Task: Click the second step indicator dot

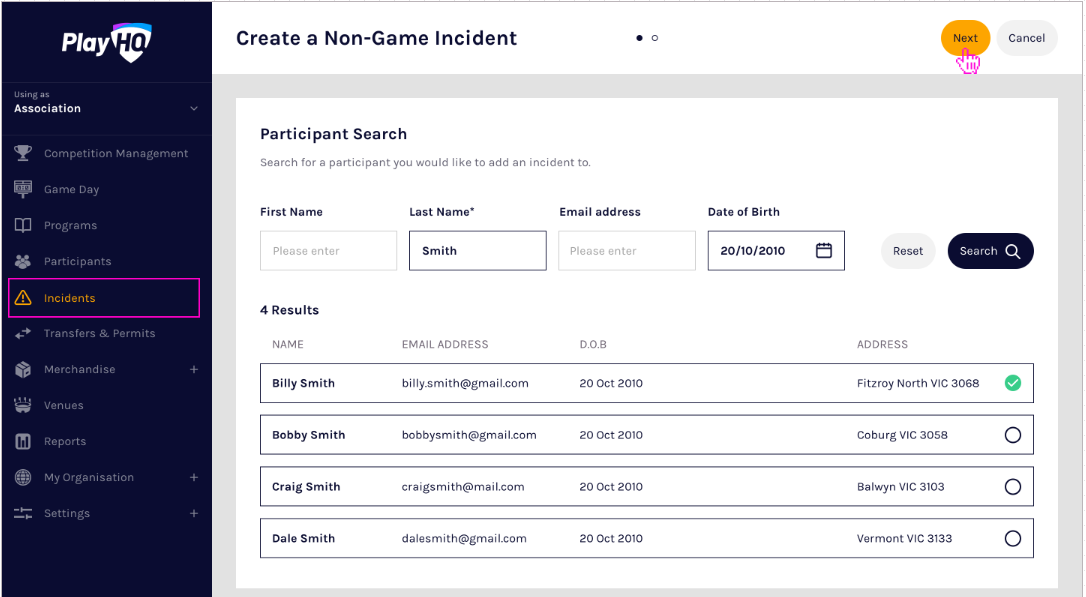Action: click(x=655, y=38)
